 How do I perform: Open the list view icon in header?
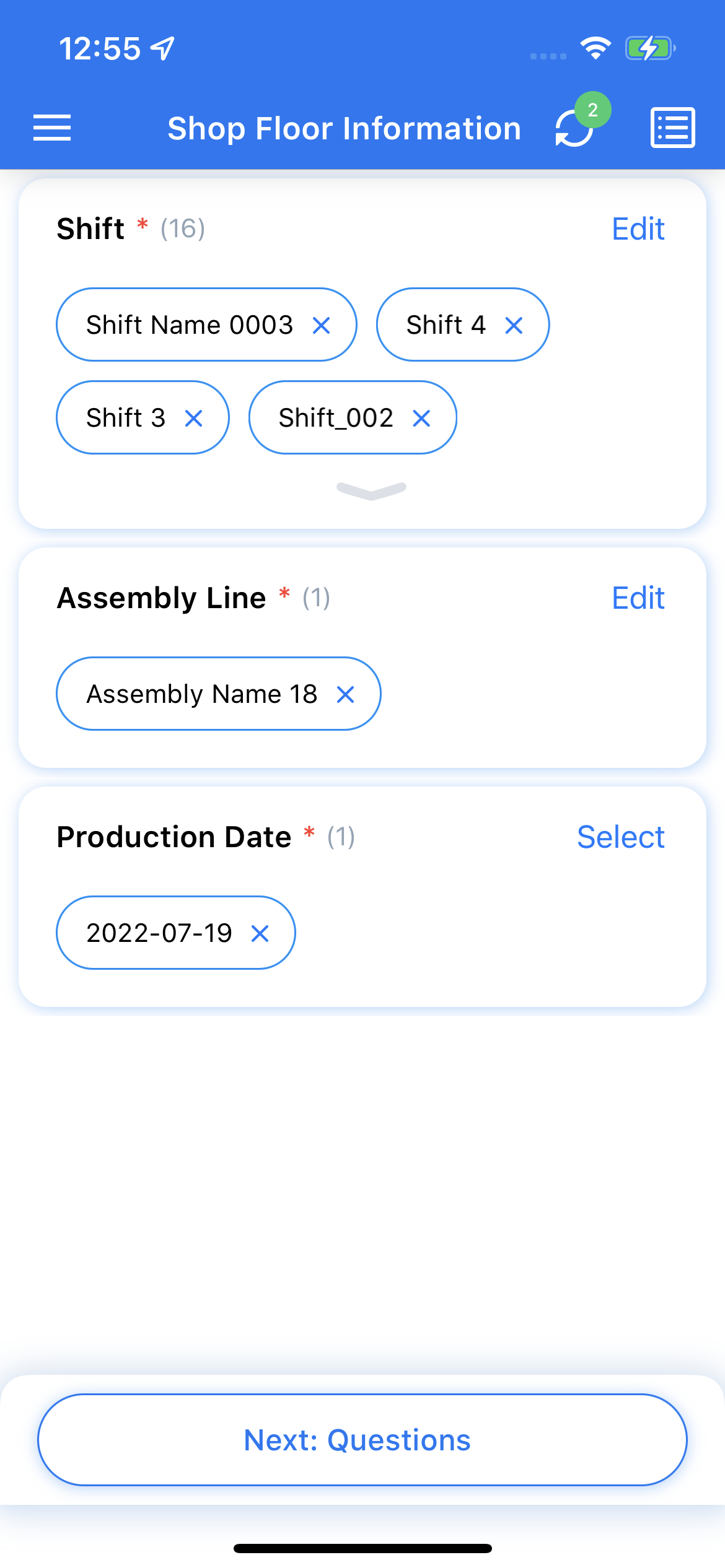672,128
